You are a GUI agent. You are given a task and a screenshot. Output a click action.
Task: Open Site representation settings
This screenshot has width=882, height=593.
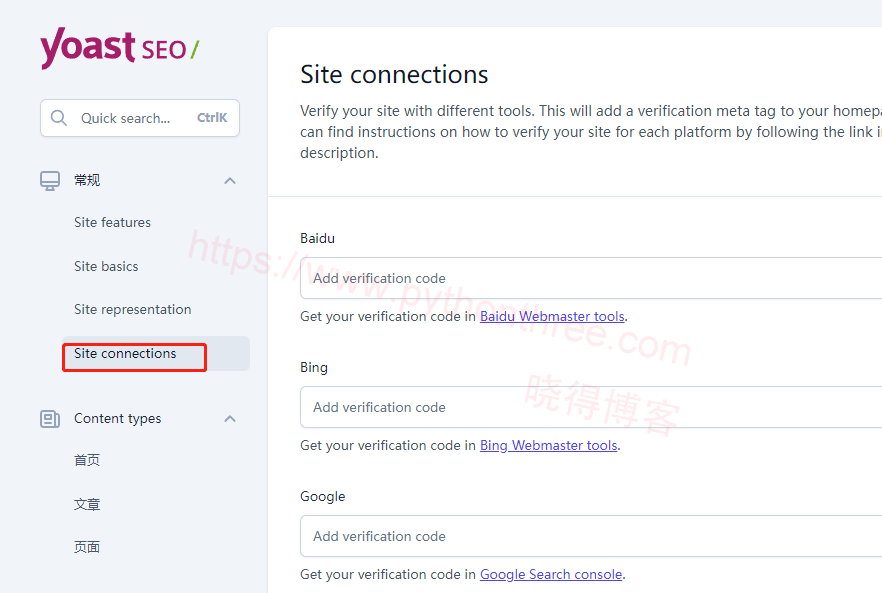point(133,309)
